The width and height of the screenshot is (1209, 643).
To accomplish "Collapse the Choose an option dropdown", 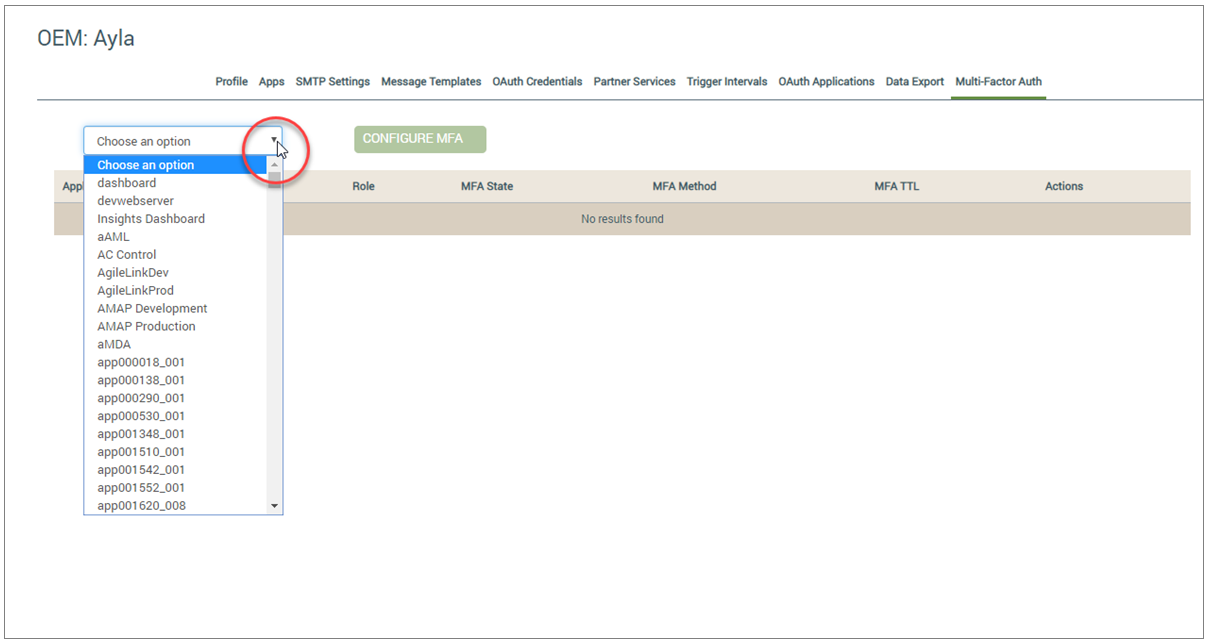I will point(183,141).
